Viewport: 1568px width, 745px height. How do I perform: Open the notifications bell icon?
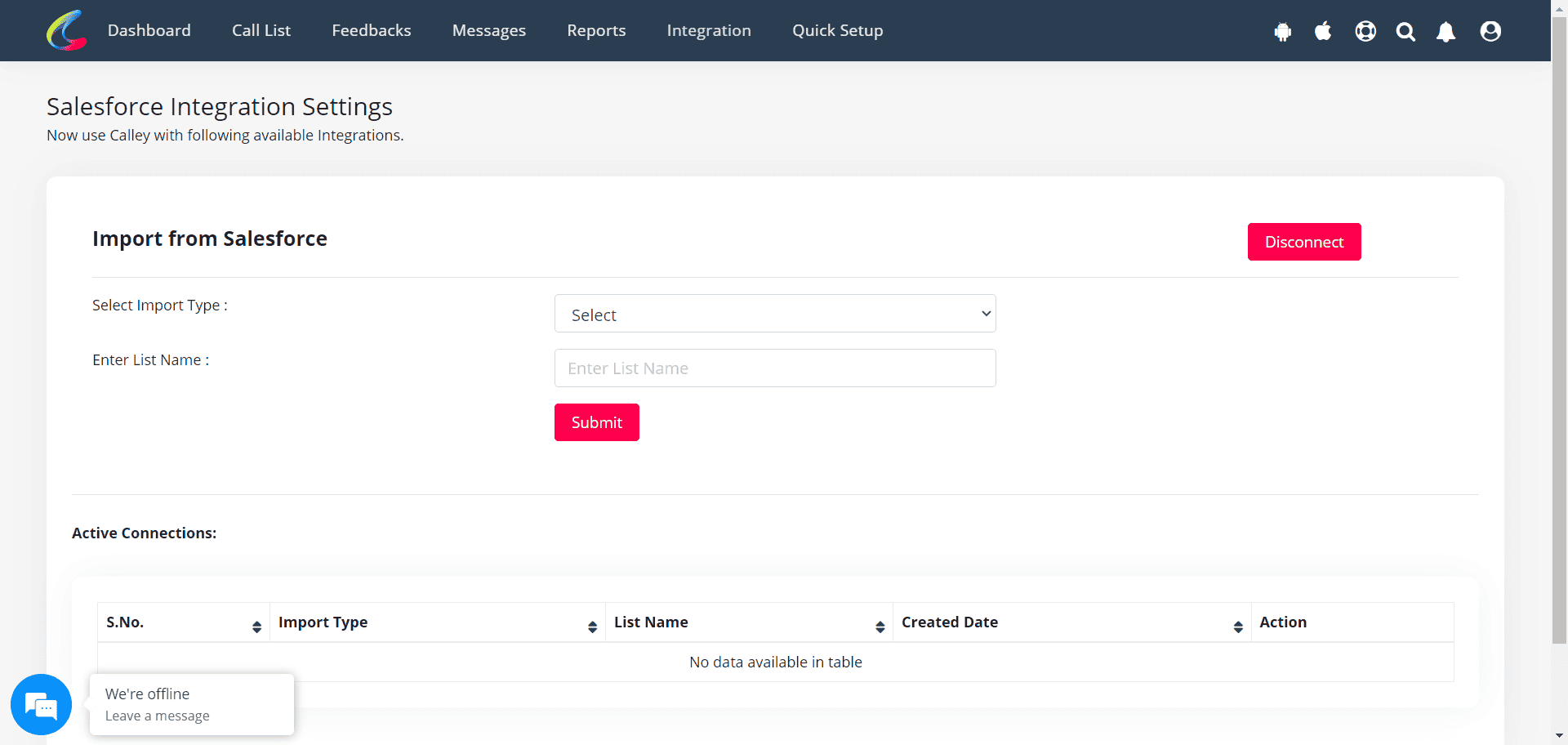tap(1446, 31)
